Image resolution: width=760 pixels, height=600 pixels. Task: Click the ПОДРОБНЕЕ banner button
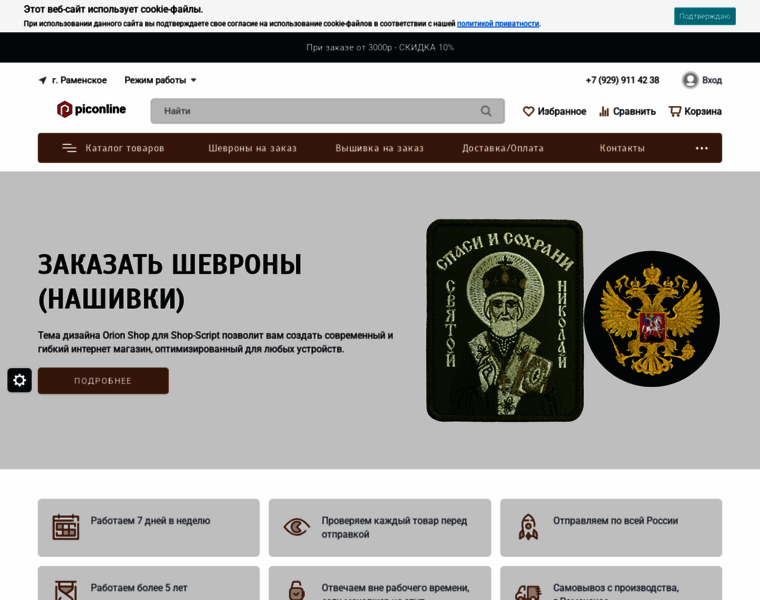coord(103,381)
